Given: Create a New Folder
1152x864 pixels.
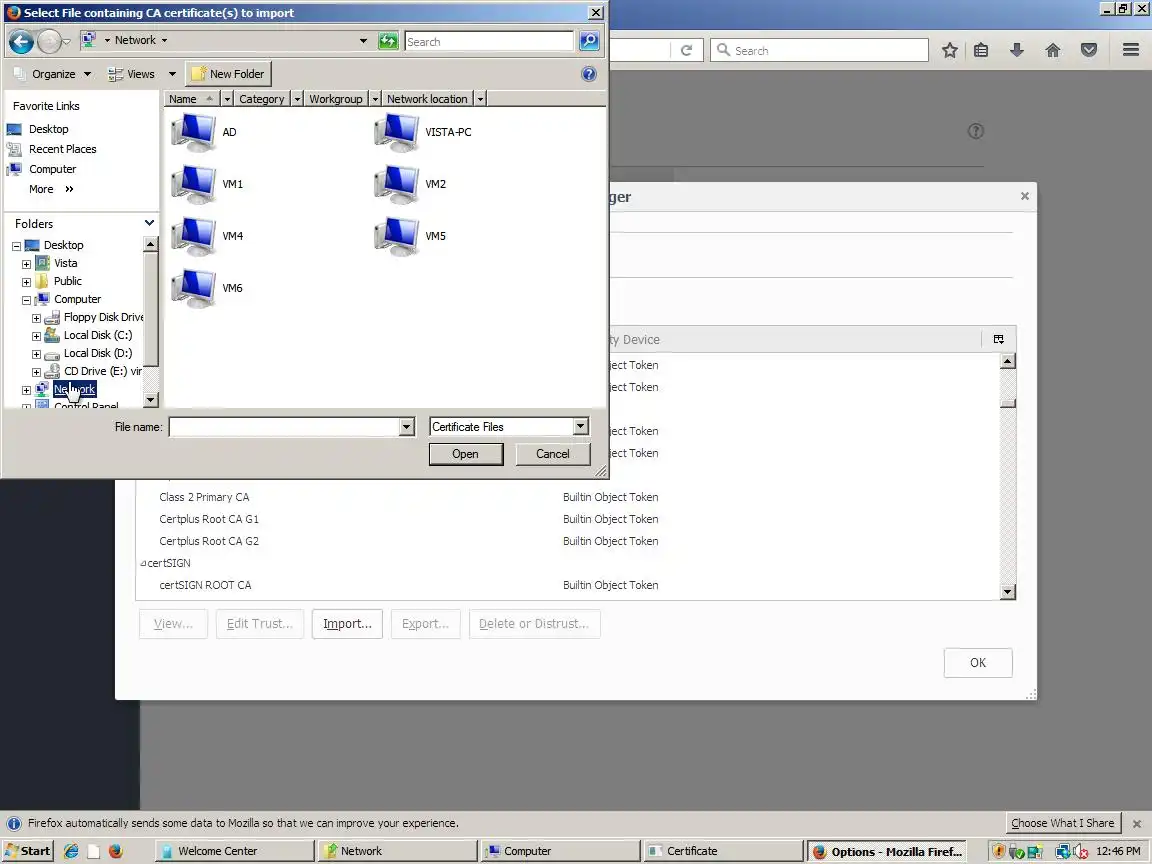Looking at the screenshot, I should [228, 73].
